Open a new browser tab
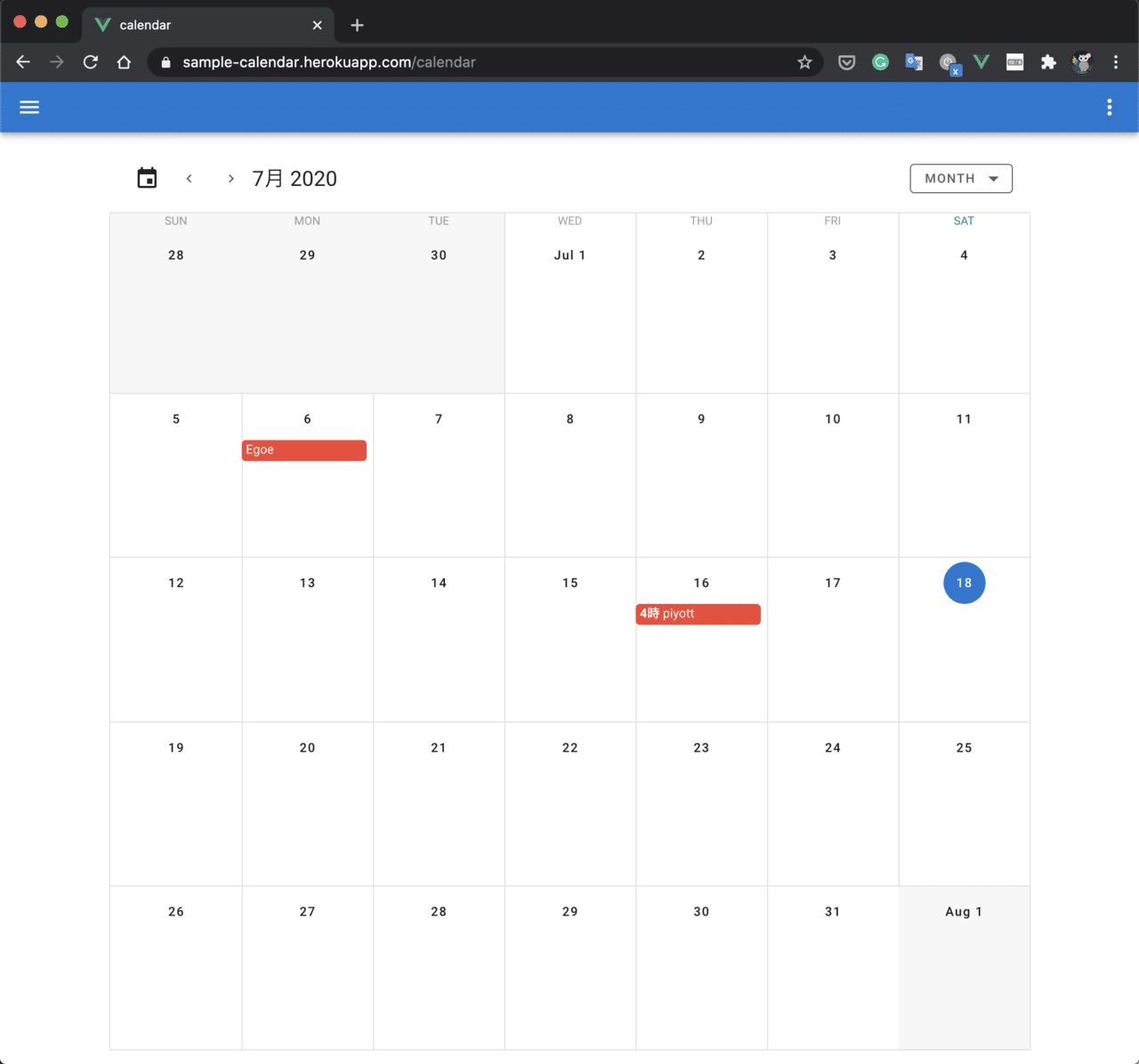 (x=357, y=25)
